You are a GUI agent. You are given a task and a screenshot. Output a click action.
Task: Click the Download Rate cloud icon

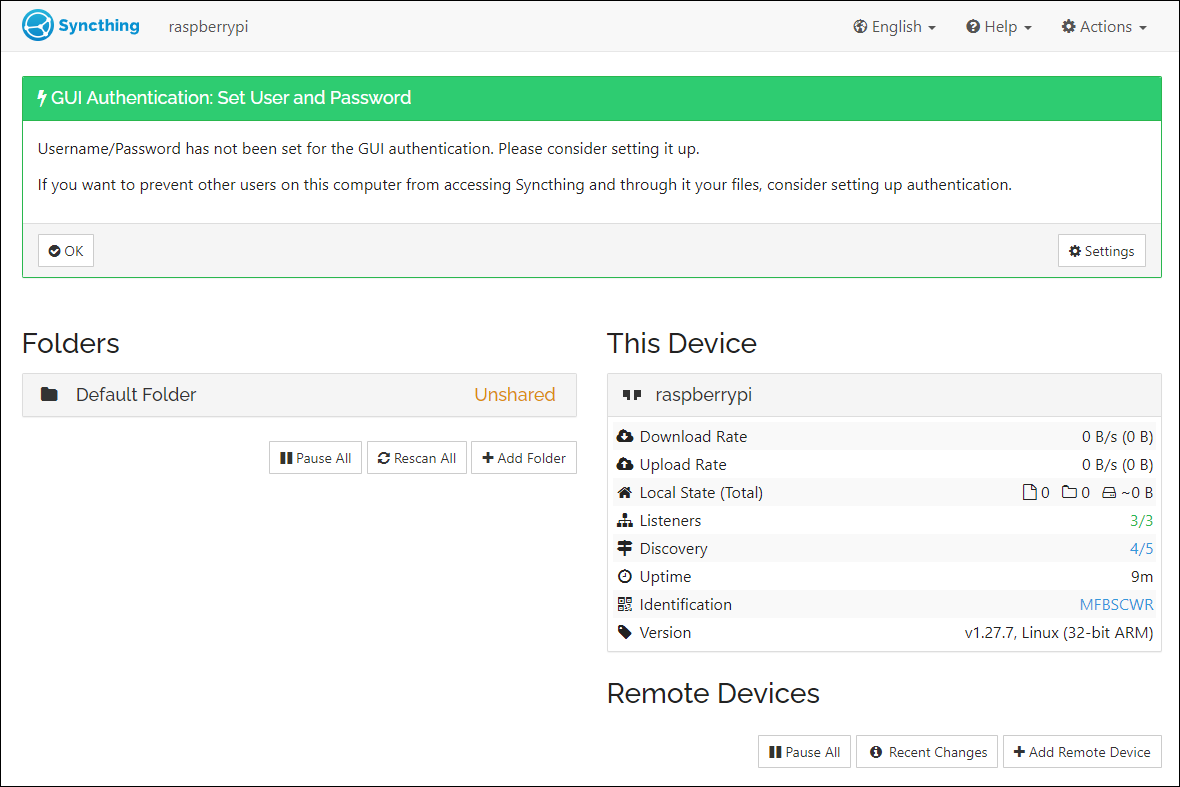(x=625, y=436)
